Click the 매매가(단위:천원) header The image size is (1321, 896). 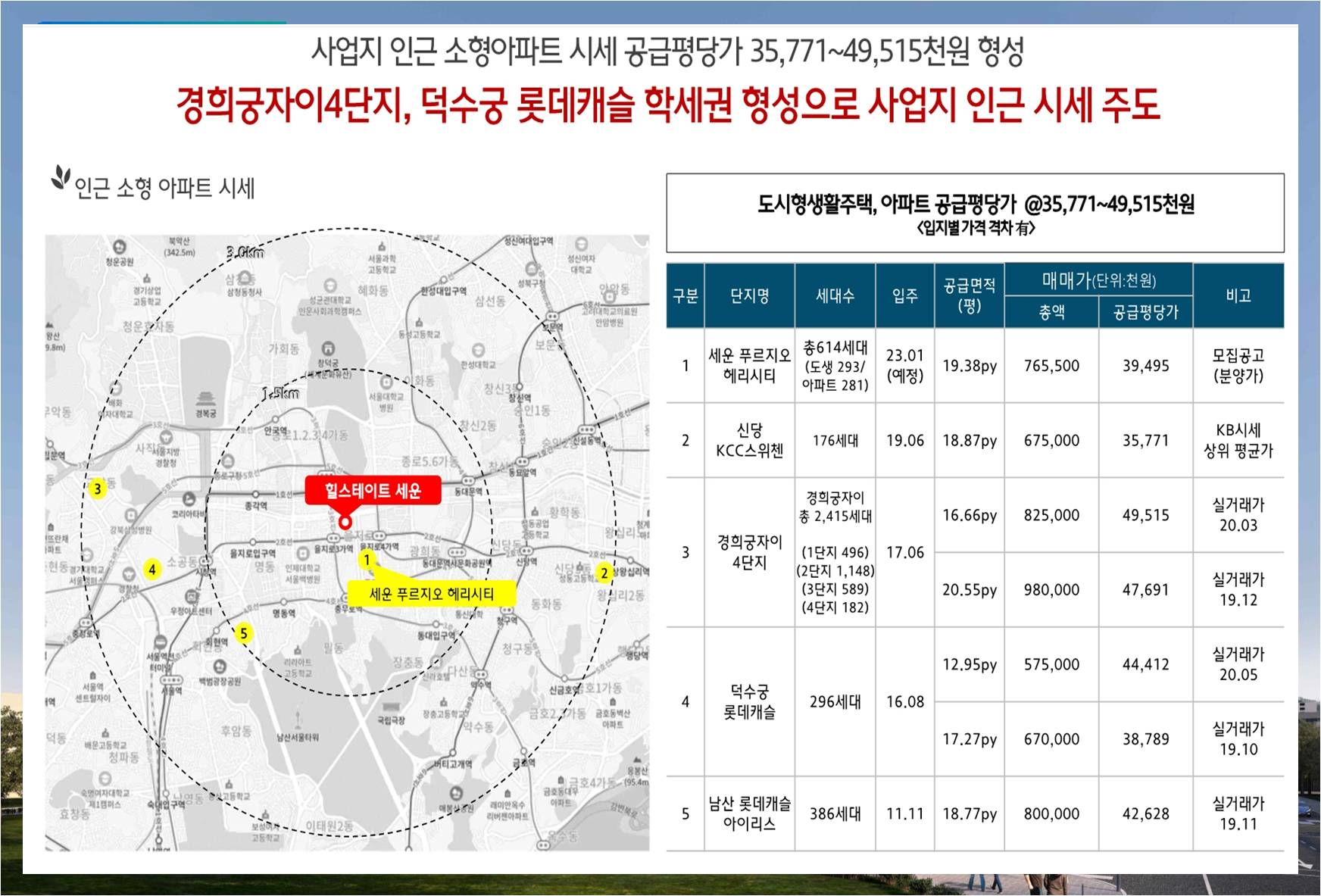[1099, 280]
